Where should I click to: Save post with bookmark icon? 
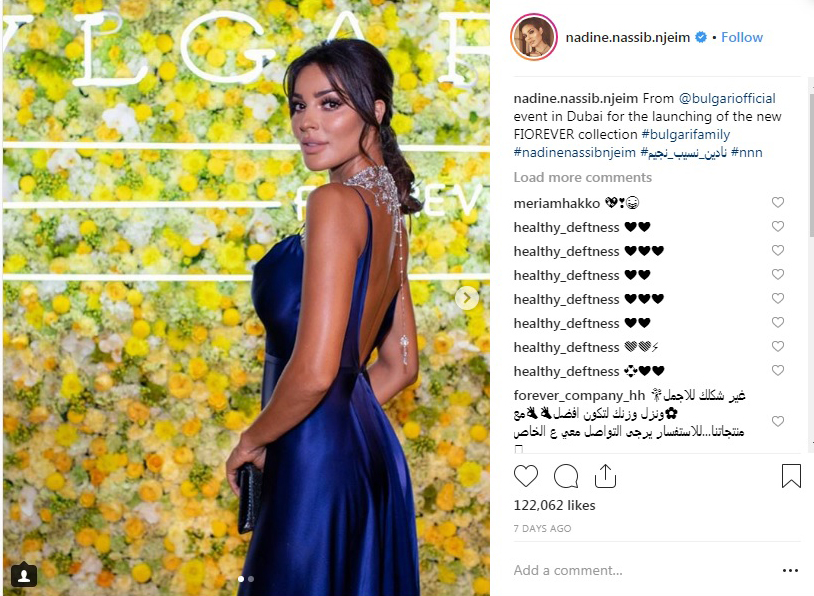[791, 476]
